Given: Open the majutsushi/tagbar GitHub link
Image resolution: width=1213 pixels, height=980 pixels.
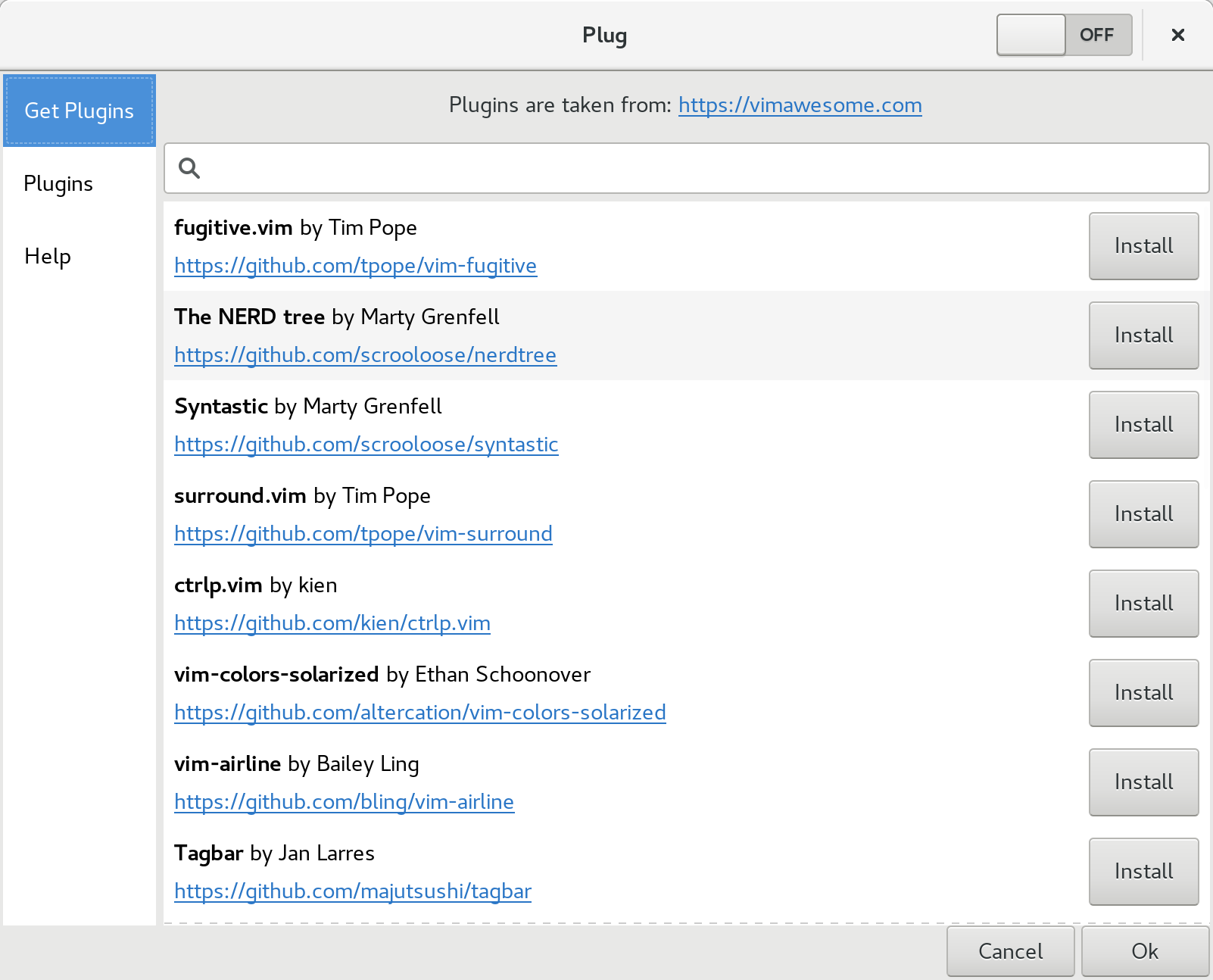Looking at the screenshot, I should (352, 891).
